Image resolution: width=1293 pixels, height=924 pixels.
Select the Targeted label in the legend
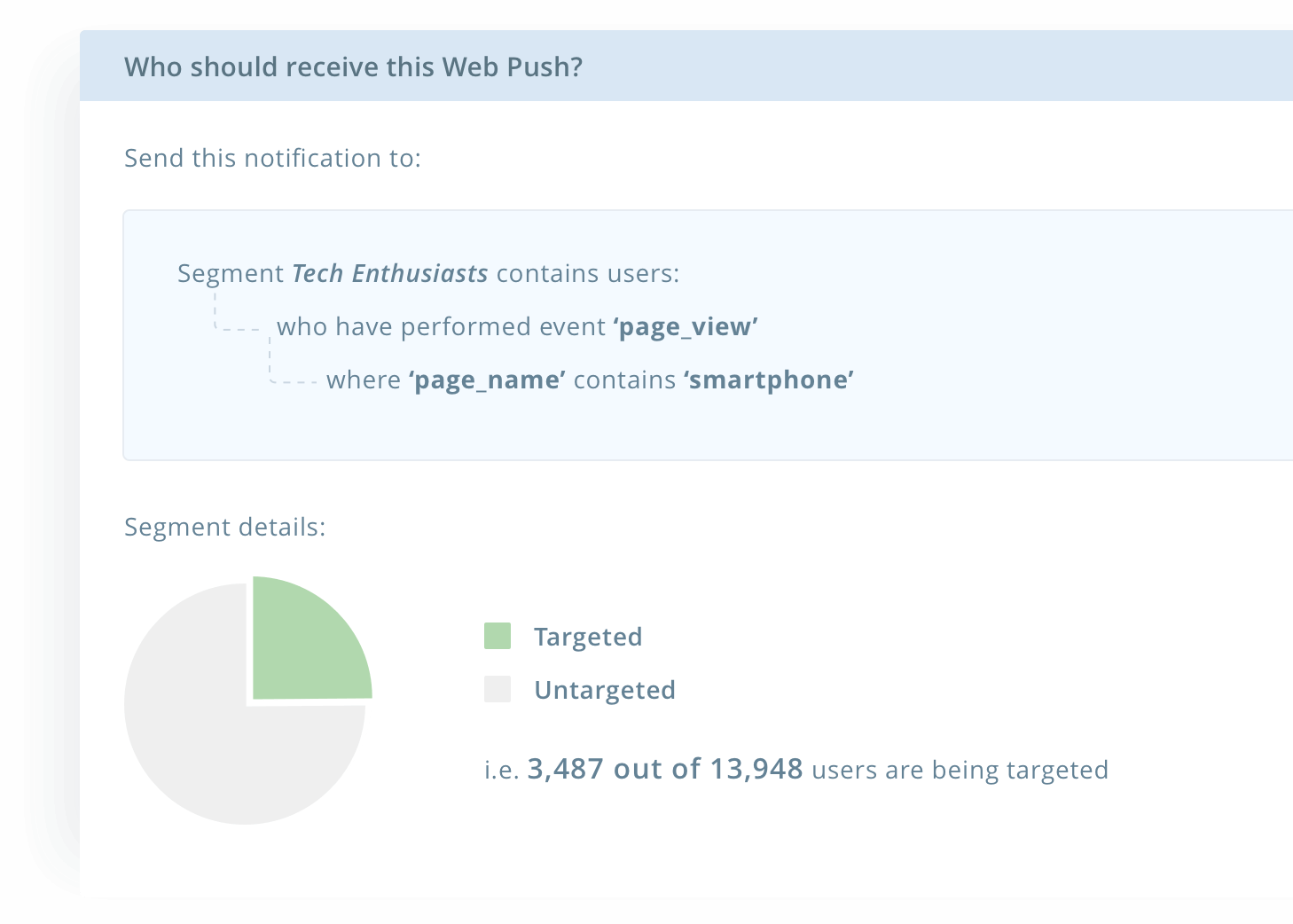pyautogui.click(x=588, y=636)
